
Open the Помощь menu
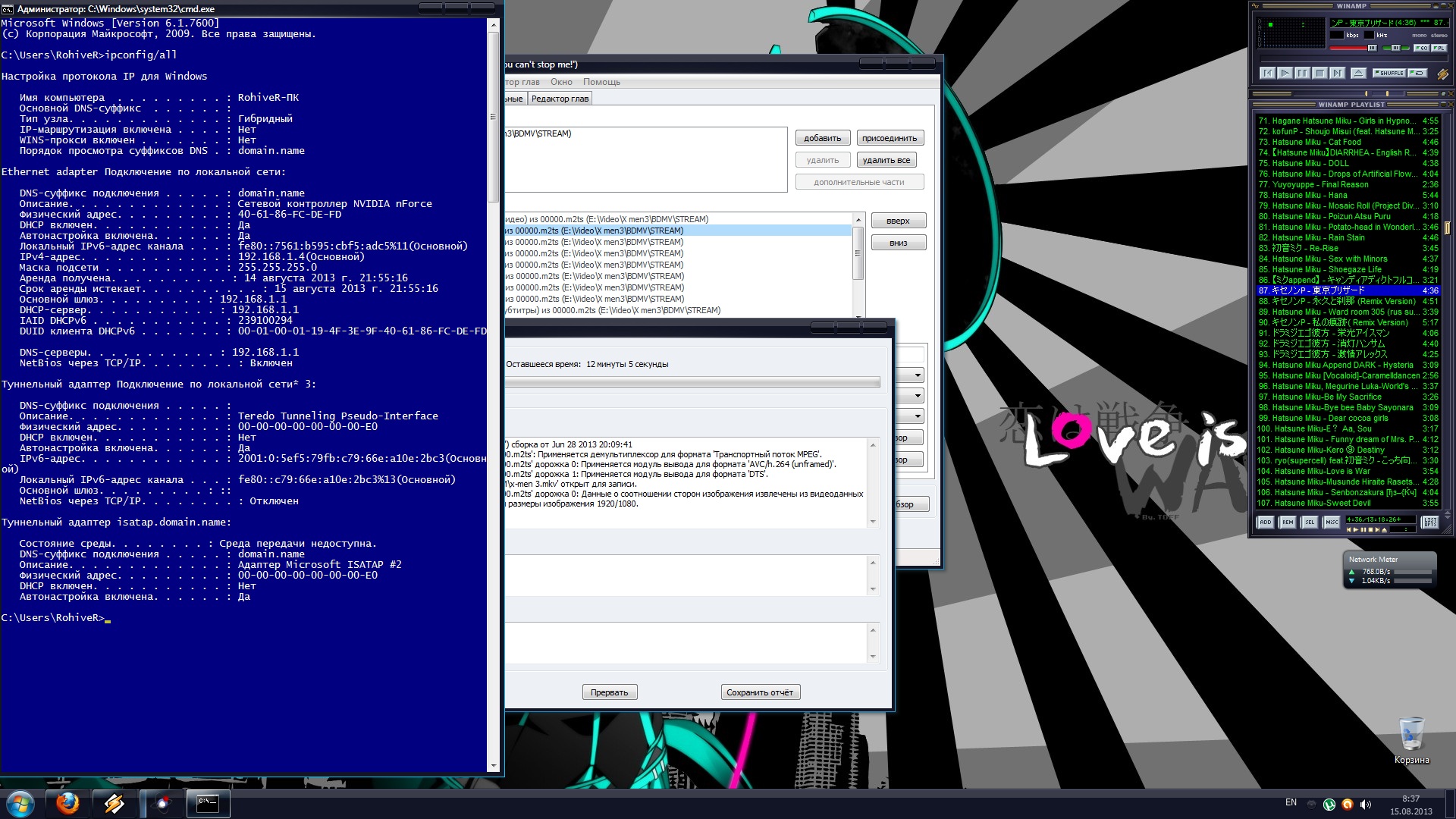(601, 82)
